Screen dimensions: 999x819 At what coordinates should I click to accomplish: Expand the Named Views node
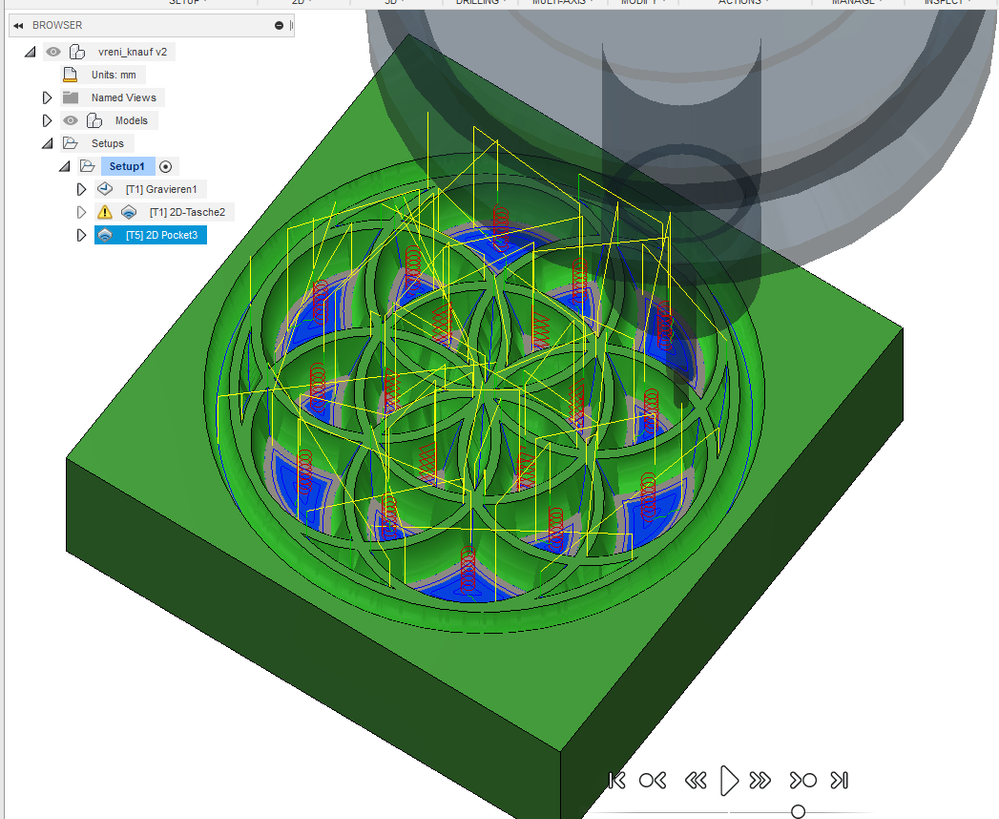coord(47,98)
